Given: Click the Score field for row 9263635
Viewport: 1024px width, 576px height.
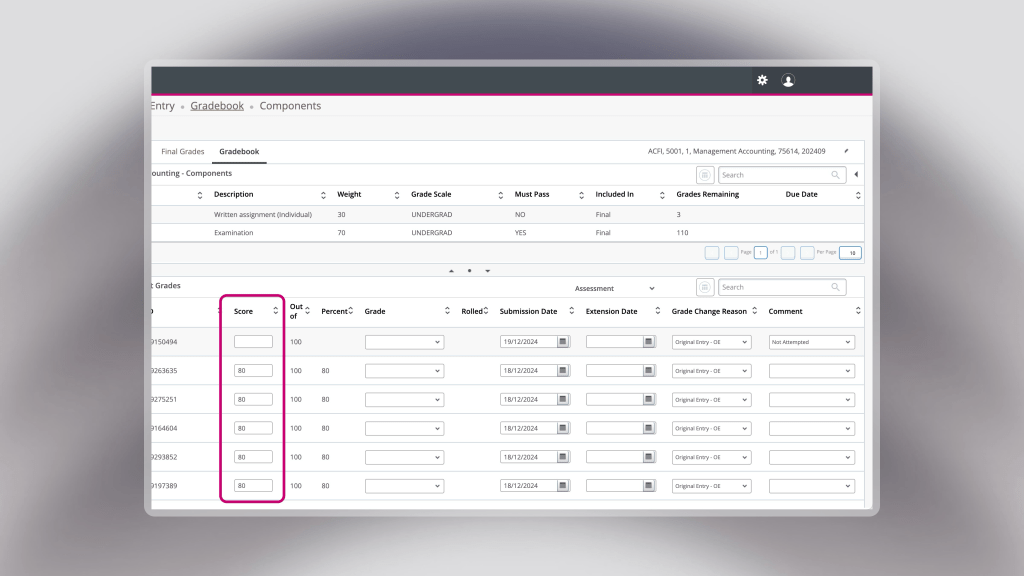Looking at the screenshot, I should [253, 370].
